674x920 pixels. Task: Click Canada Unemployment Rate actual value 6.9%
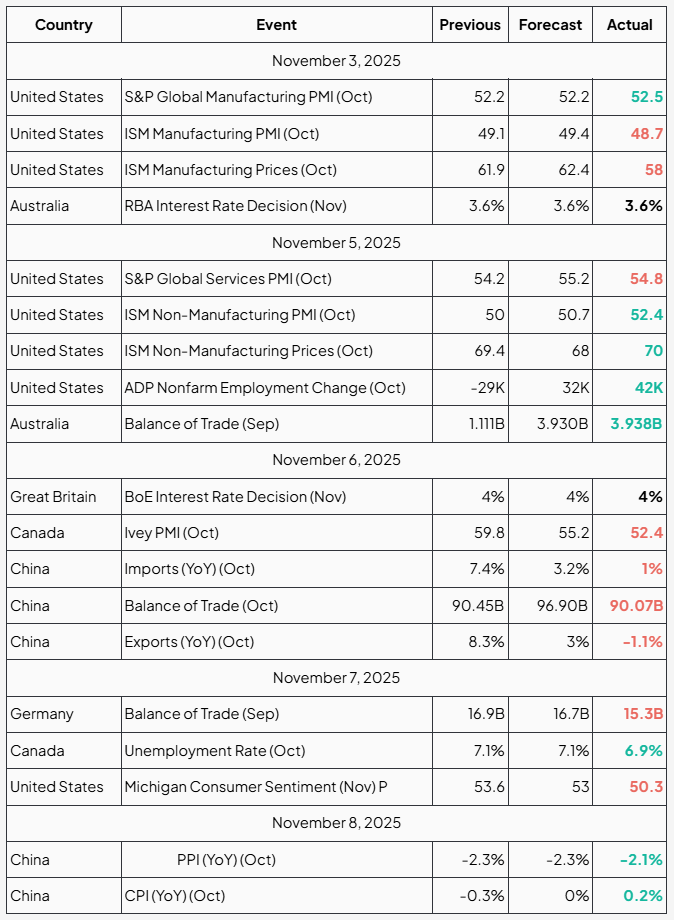click(x=643, y=751)
